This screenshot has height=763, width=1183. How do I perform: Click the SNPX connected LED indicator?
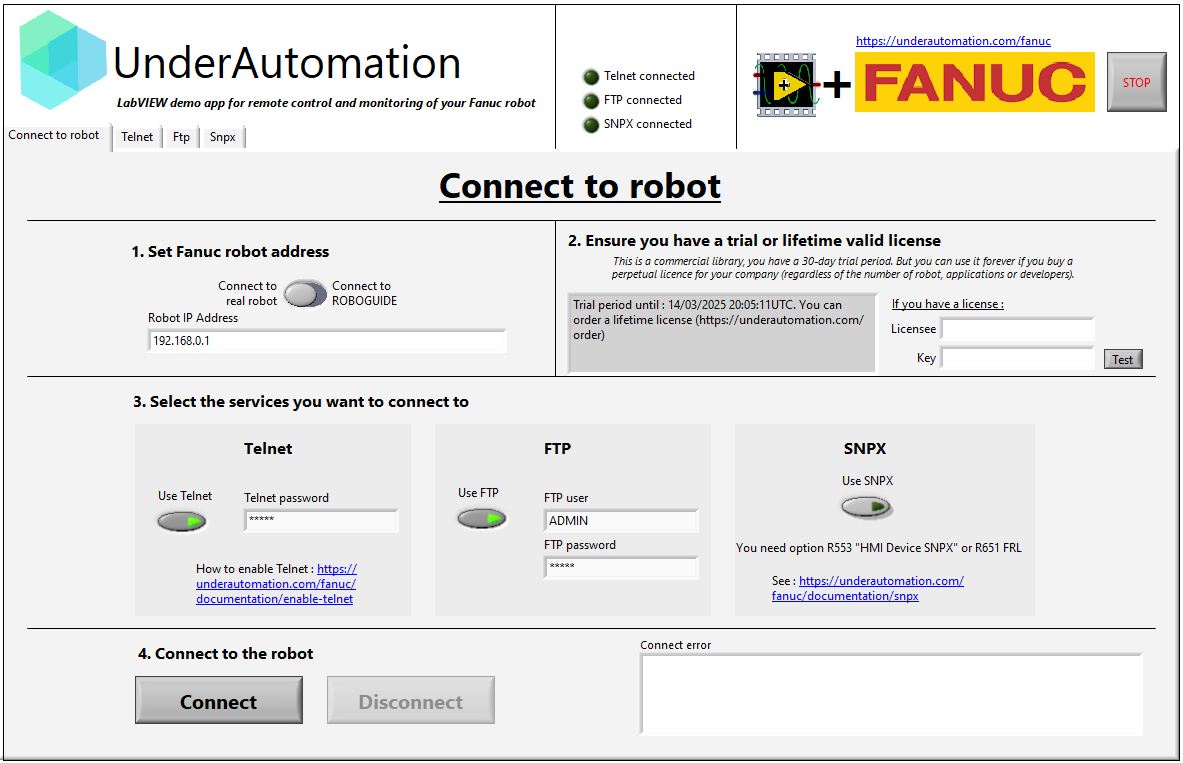(591, 125)
